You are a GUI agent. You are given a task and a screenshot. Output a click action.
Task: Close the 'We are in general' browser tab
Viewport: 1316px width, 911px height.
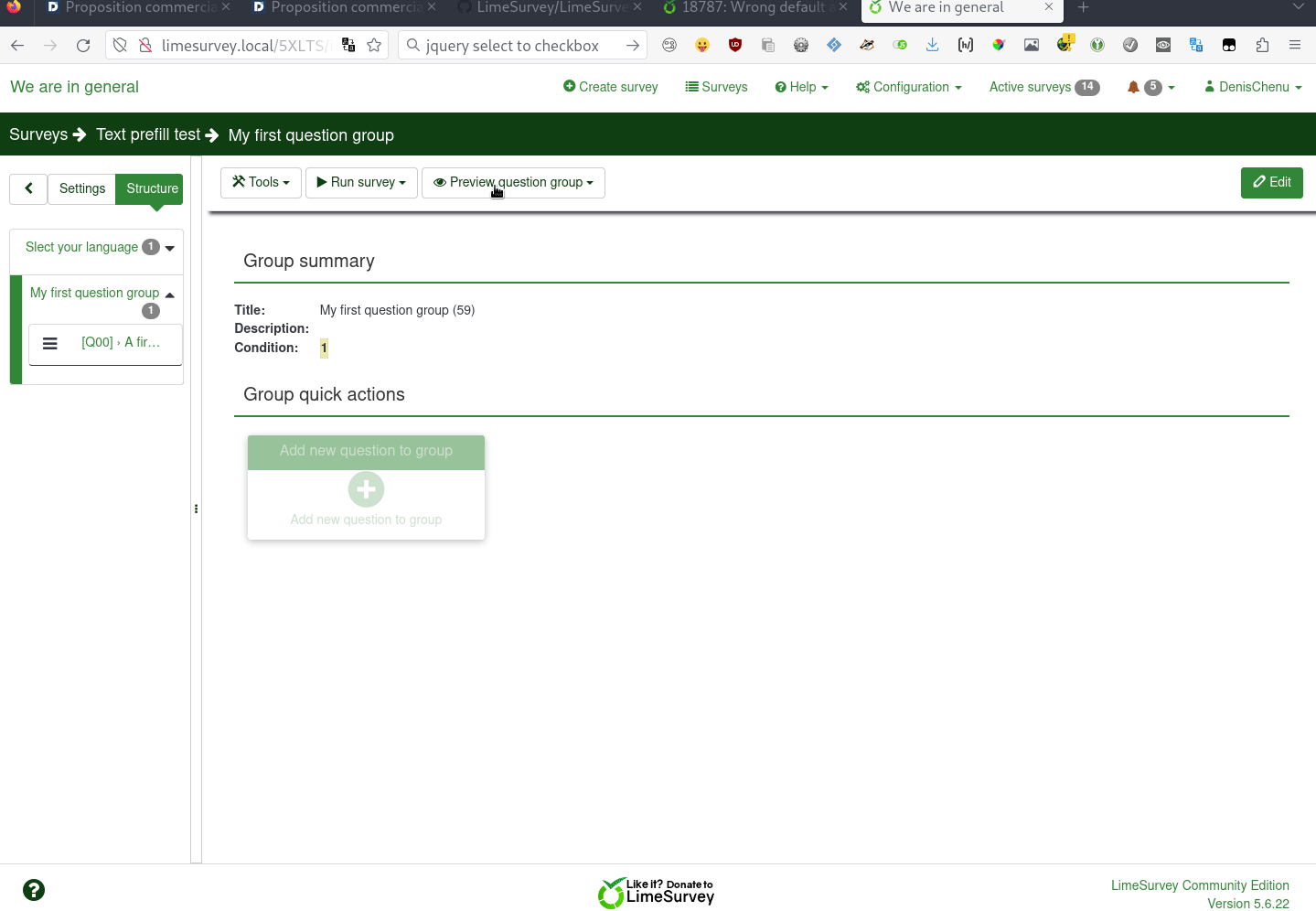point(1049,7)
